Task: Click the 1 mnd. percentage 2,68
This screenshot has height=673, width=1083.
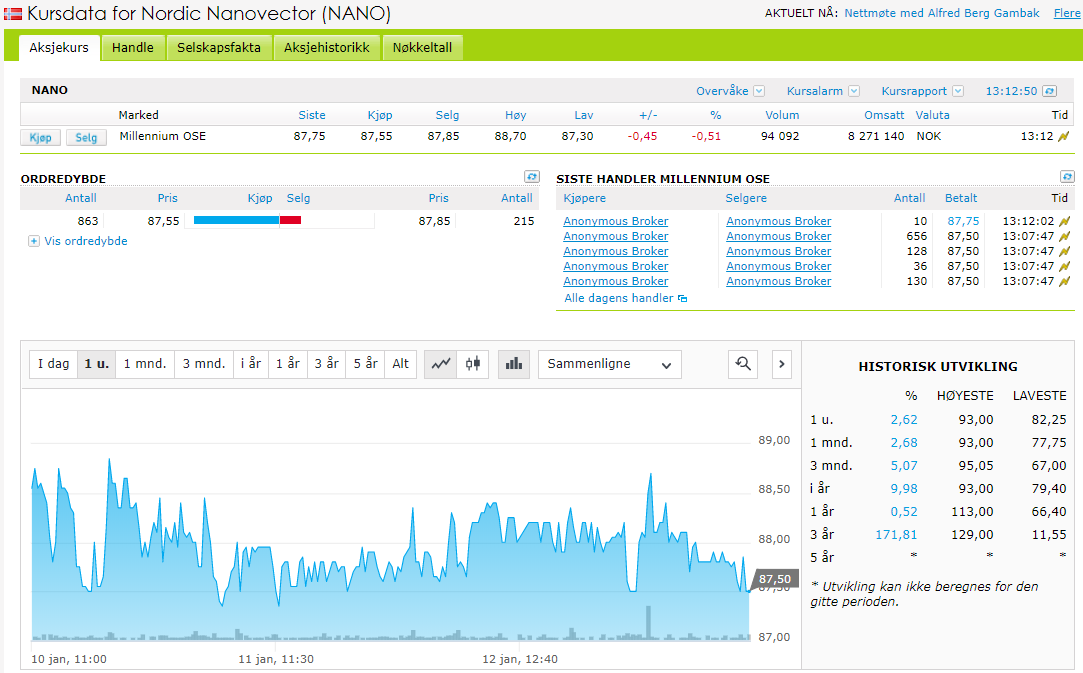Action: pyautogui.click(x=903, y=443)
